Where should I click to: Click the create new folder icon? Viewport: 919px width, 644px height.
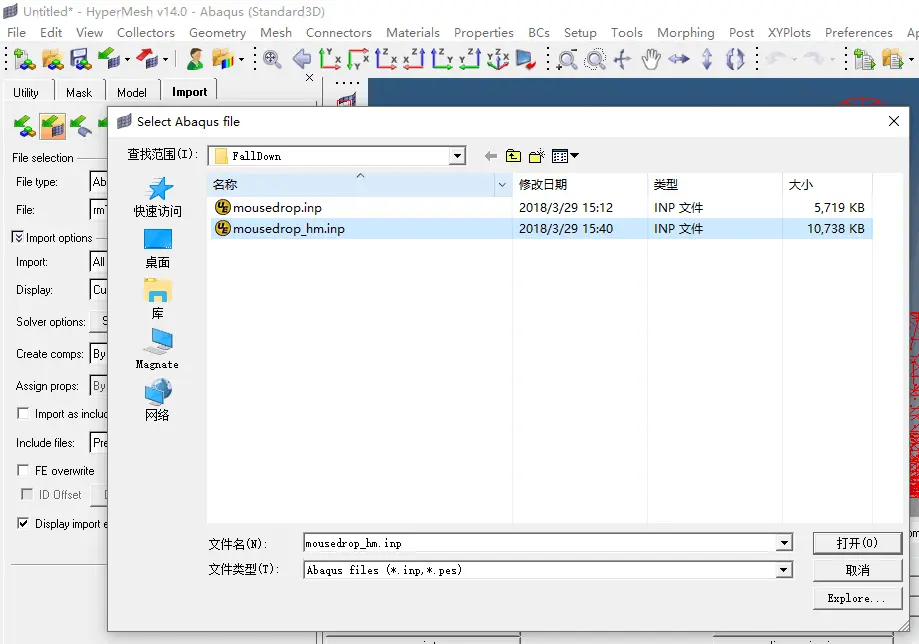[536, 156]
